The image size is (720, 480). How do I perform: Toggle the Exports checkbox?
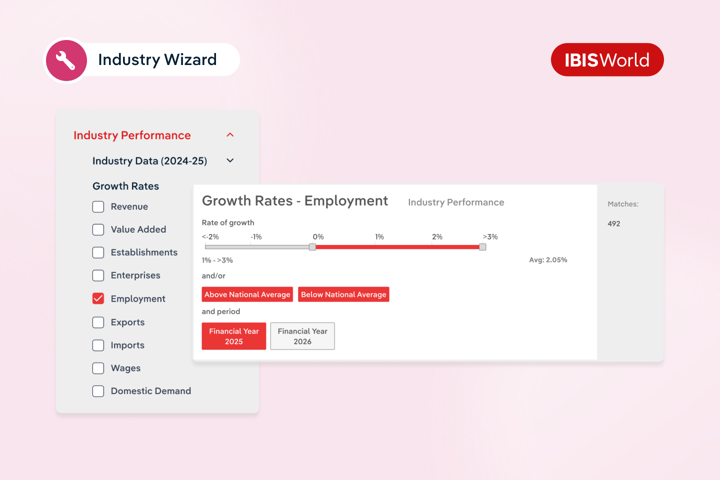[x=98, y=323]
